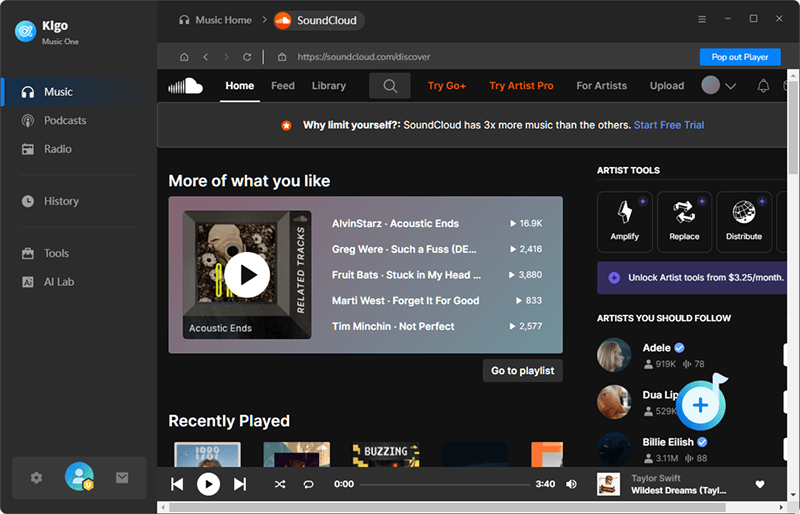
Task: Open the Amplify artist tool
Action: (x=624, y=222)
